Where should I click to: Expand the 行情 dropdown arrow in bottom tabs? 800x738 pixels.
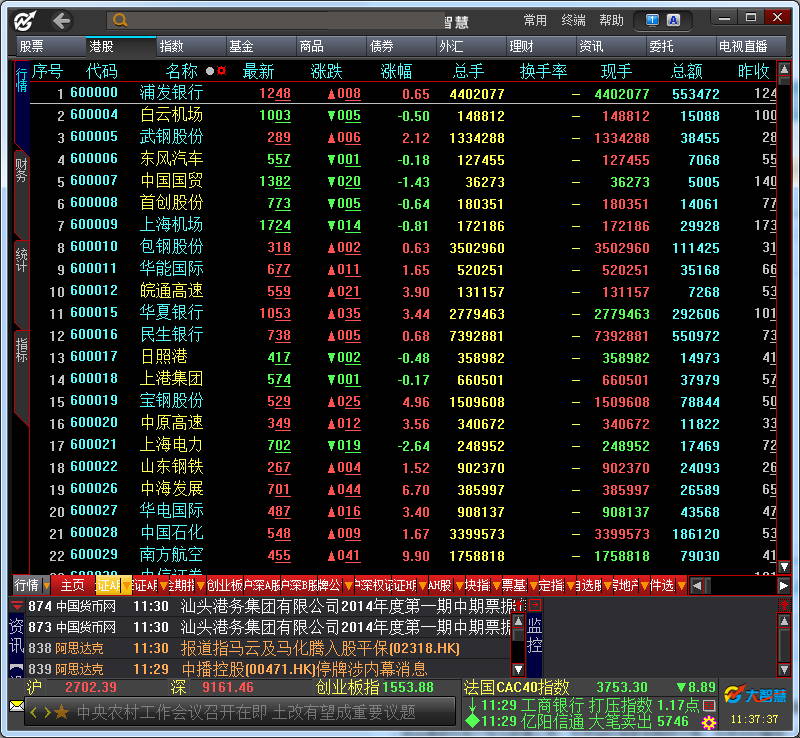(x=47, y=585)
